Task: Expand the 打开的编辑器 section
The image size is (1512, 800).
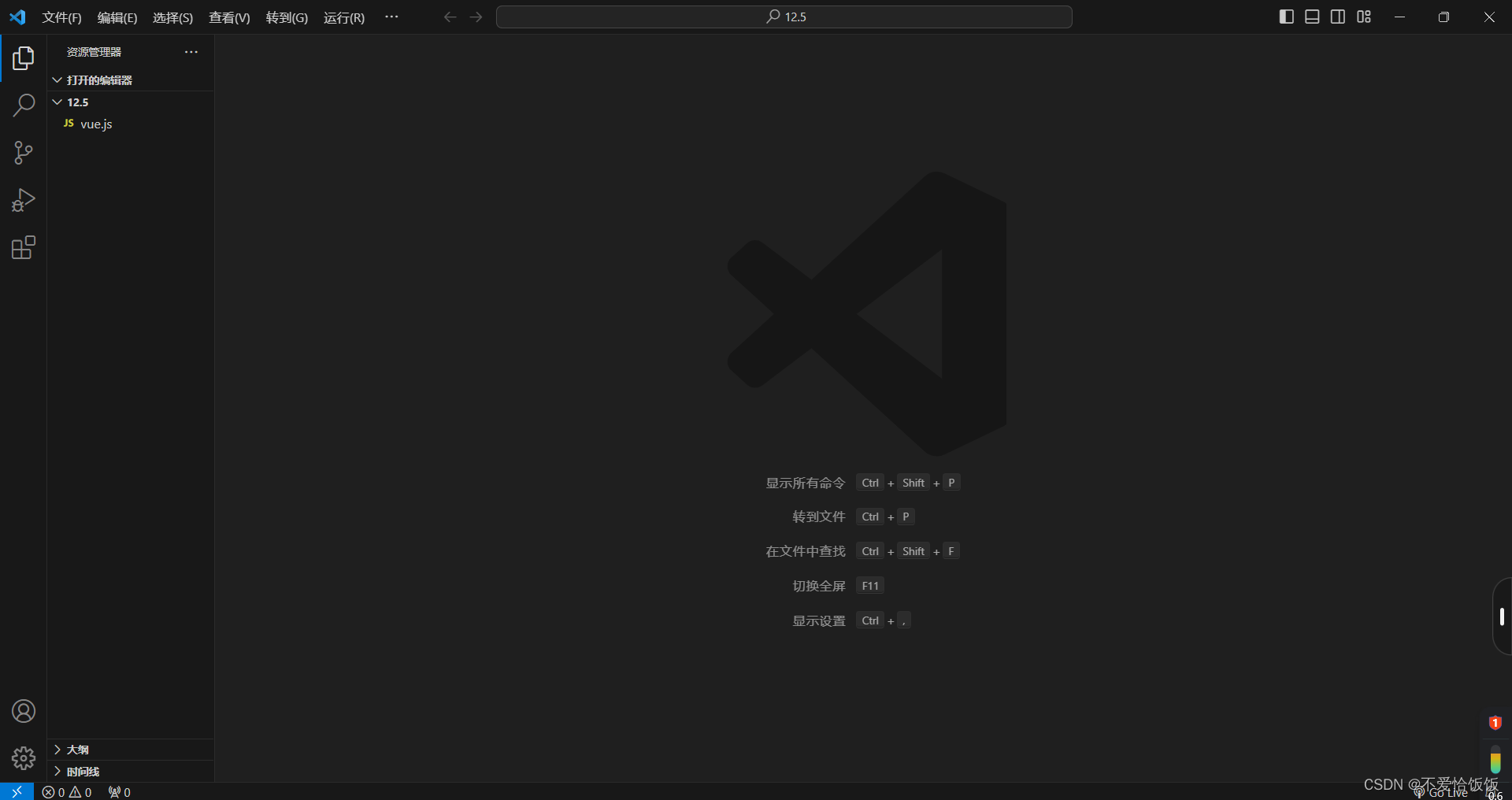Action: click(131, 80)
